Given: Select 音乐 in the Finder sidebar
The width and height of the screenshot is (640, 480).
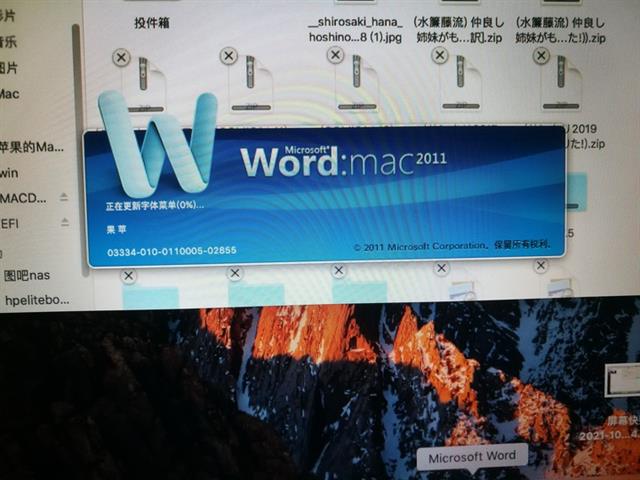Looking at the screenshot, I should pyautogui.click(x=8, y=42).
